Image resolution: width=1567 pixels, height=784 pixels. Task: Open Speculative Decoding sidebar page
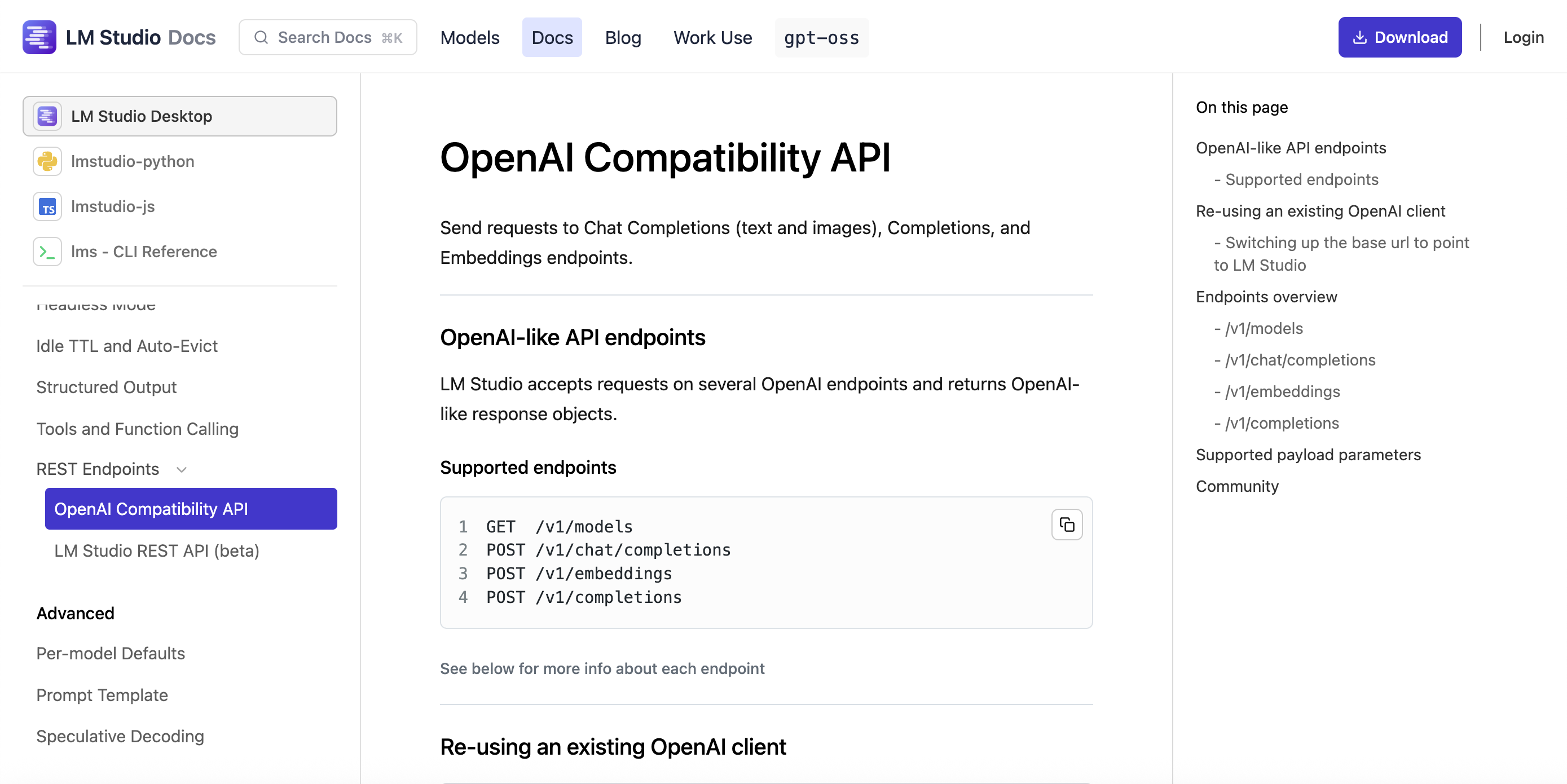pos(120,736)
